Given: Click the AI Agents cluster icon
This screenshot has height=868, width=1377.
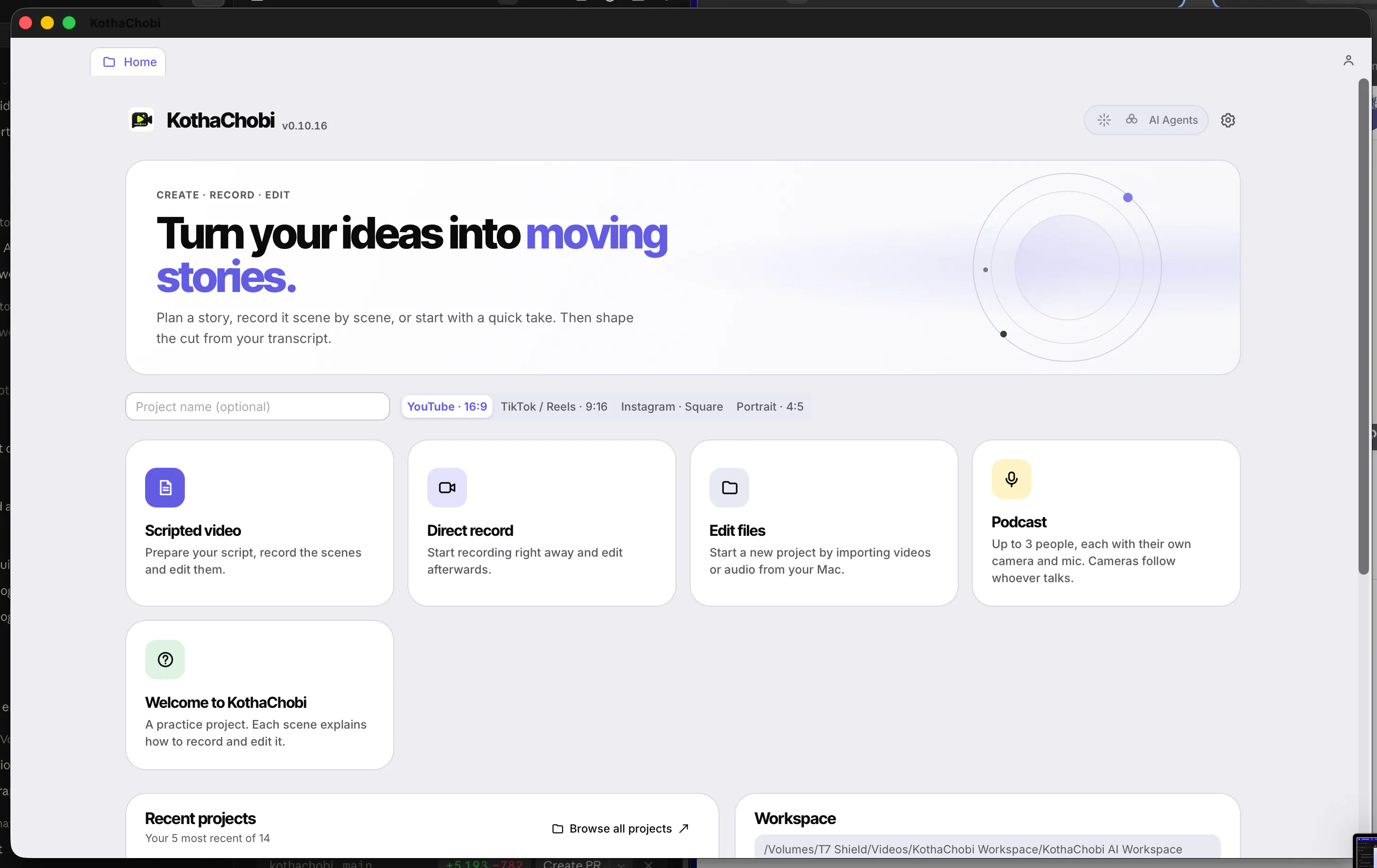Looking at the screenshot, I should click(x=1131, y=120).
